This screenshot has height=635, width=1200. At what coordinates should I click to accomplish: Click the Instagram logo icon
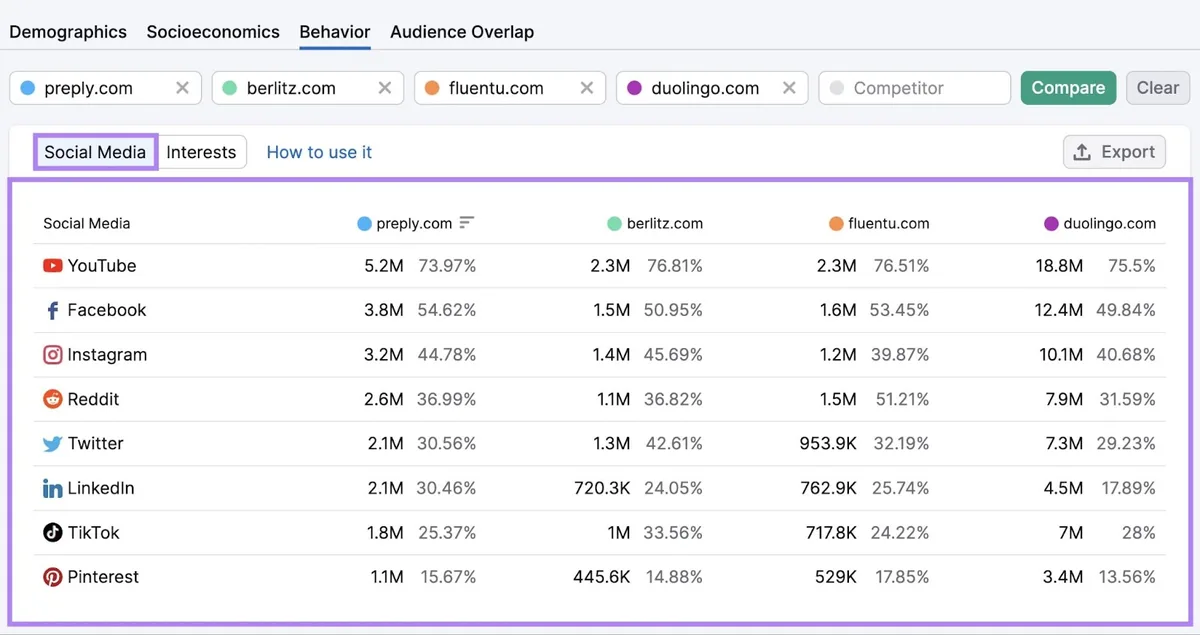click(53, 355)
